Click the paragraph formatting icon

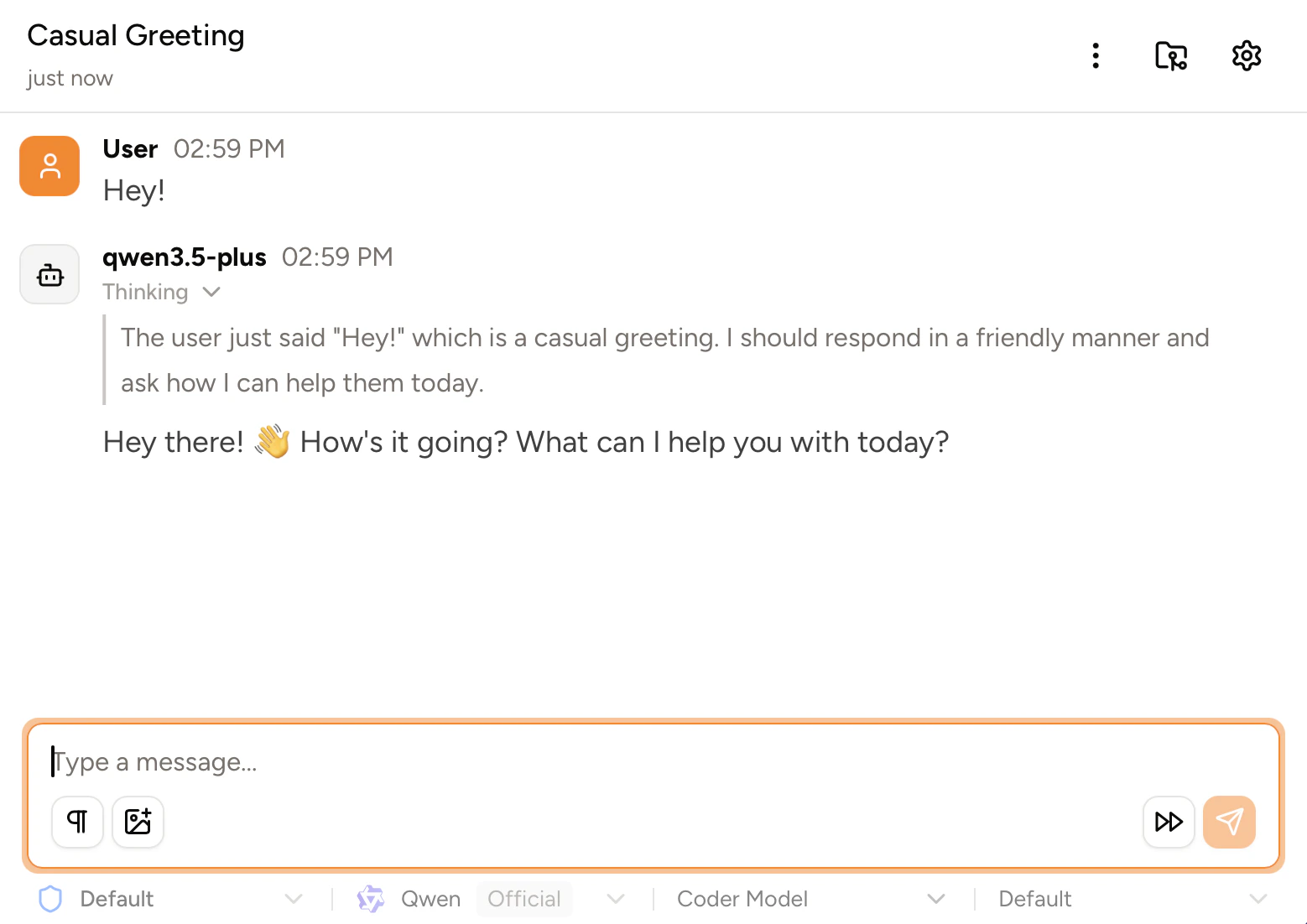tap(77, 822)
